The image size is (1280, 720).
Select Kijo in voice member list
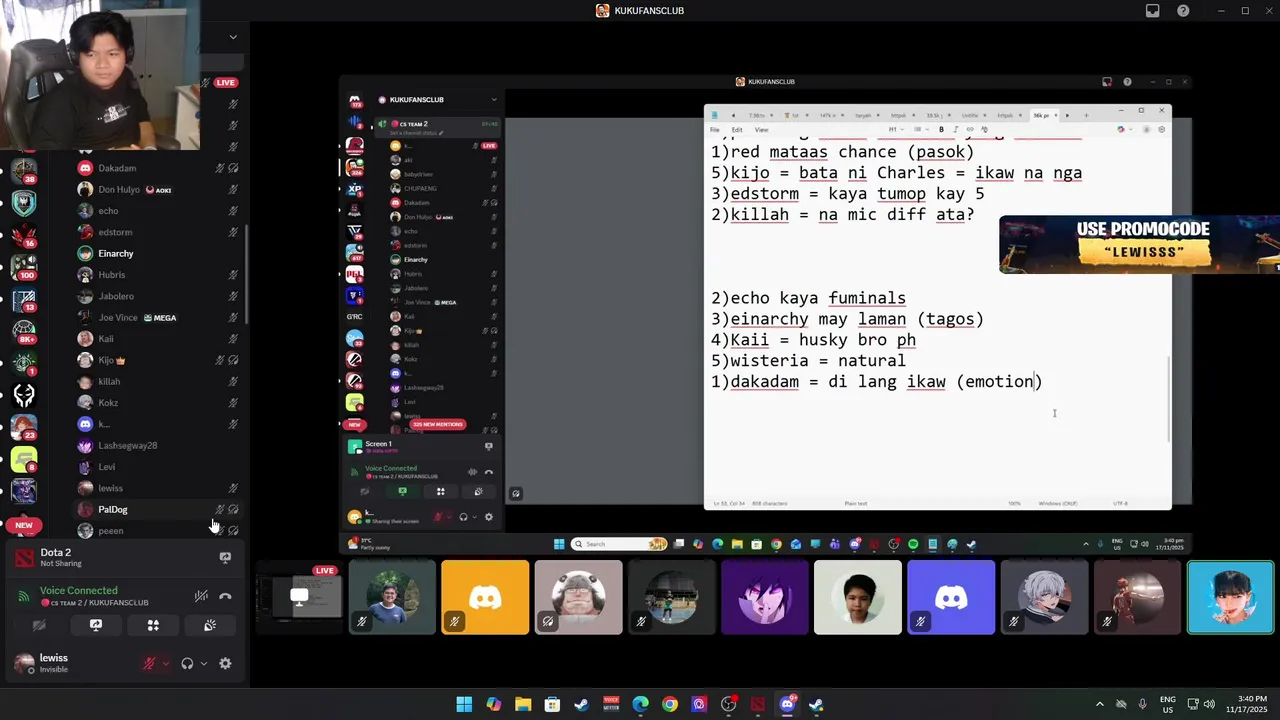[x=157, y=360]
